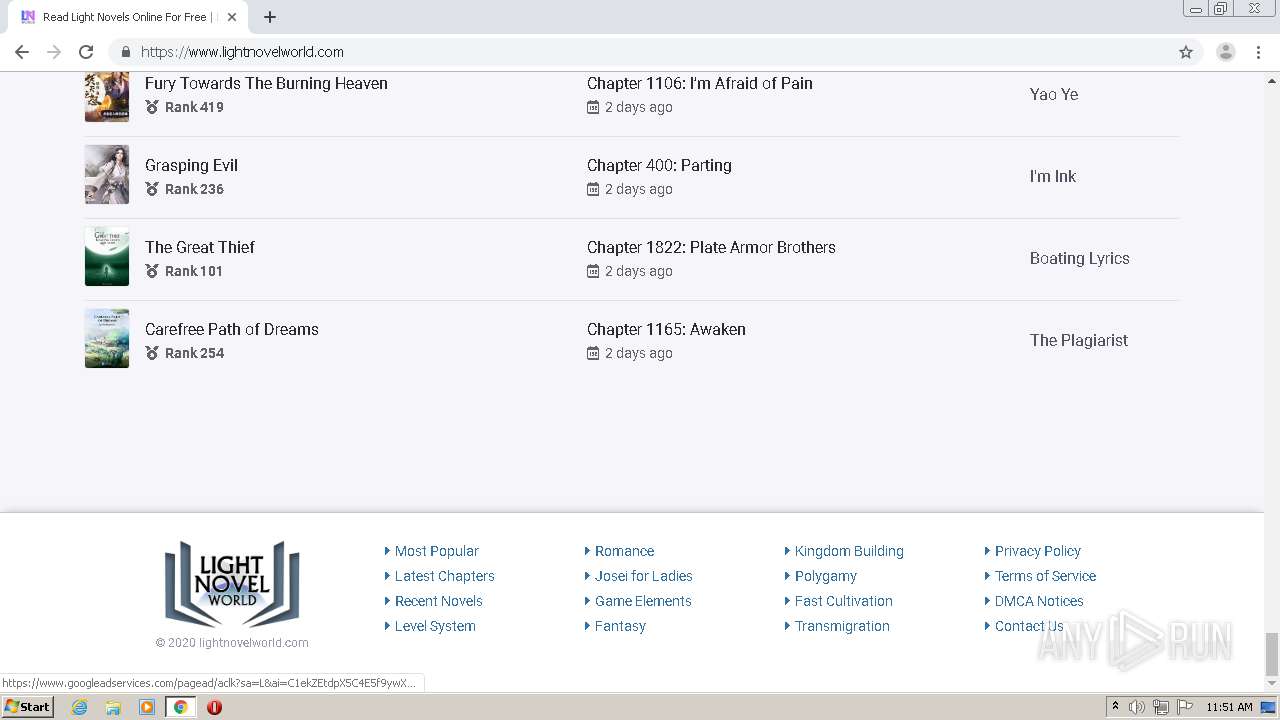Image resolution: width=1280 pixels, height=720 pixels.
Task: Open the Fast Cultivation link
Action: [843, 601]
